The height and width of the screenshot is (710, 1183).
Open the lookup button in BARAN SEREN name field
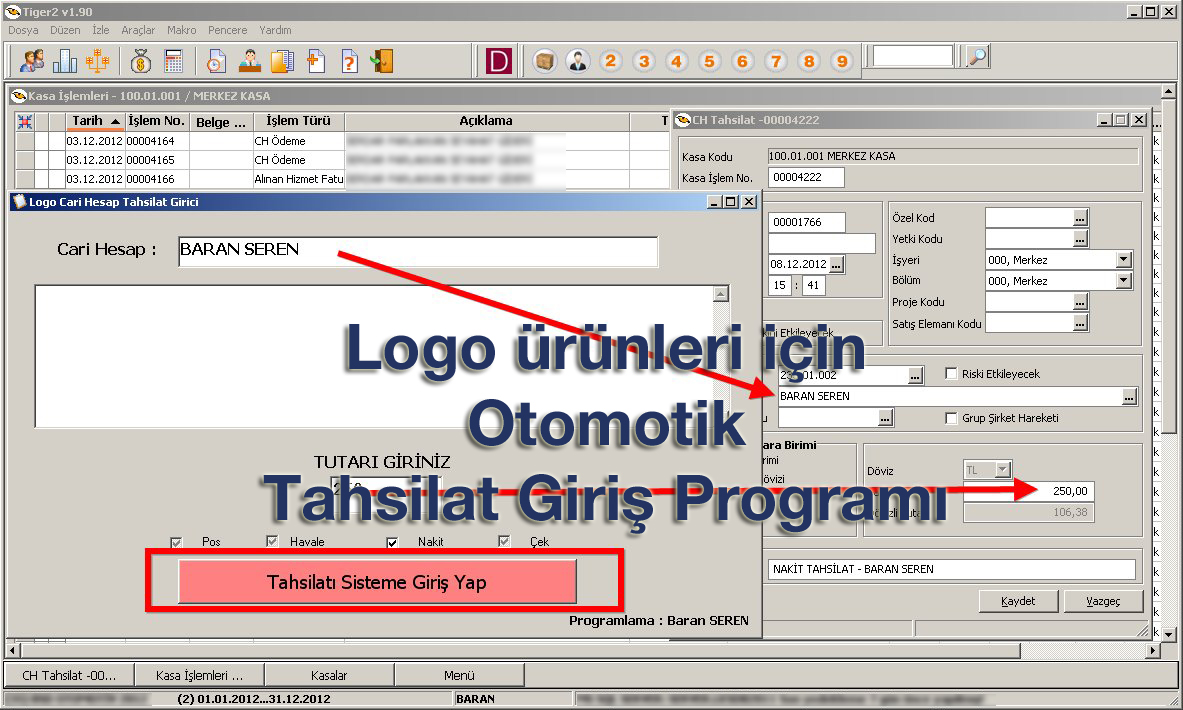[x=1129, y=397]
